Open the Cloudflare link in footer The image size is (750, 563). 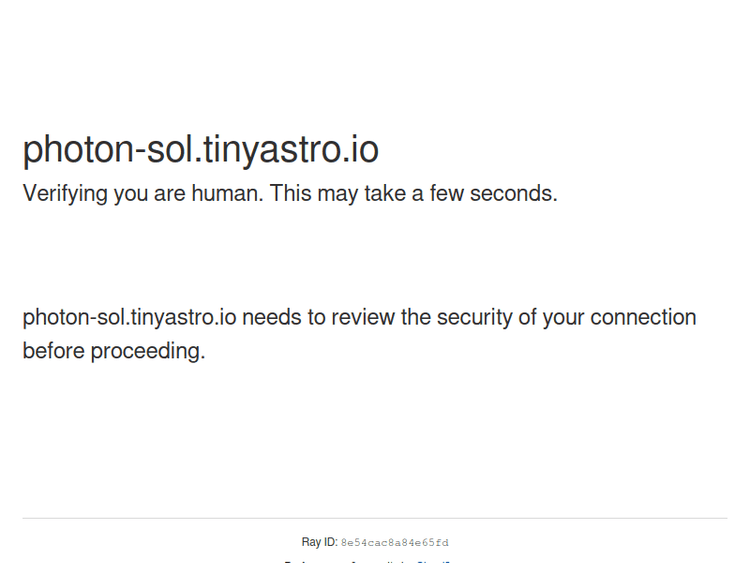click(434, 561)
